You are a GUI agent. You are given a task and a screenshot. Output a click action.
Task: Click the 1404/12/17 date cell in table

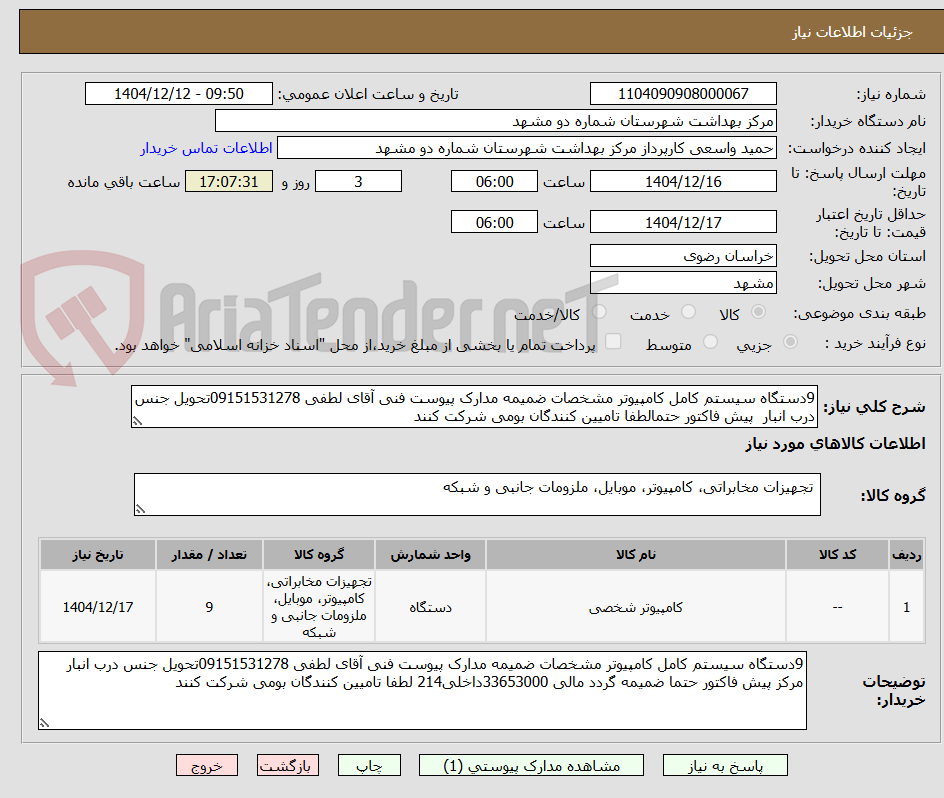click(x=98, y=607)
